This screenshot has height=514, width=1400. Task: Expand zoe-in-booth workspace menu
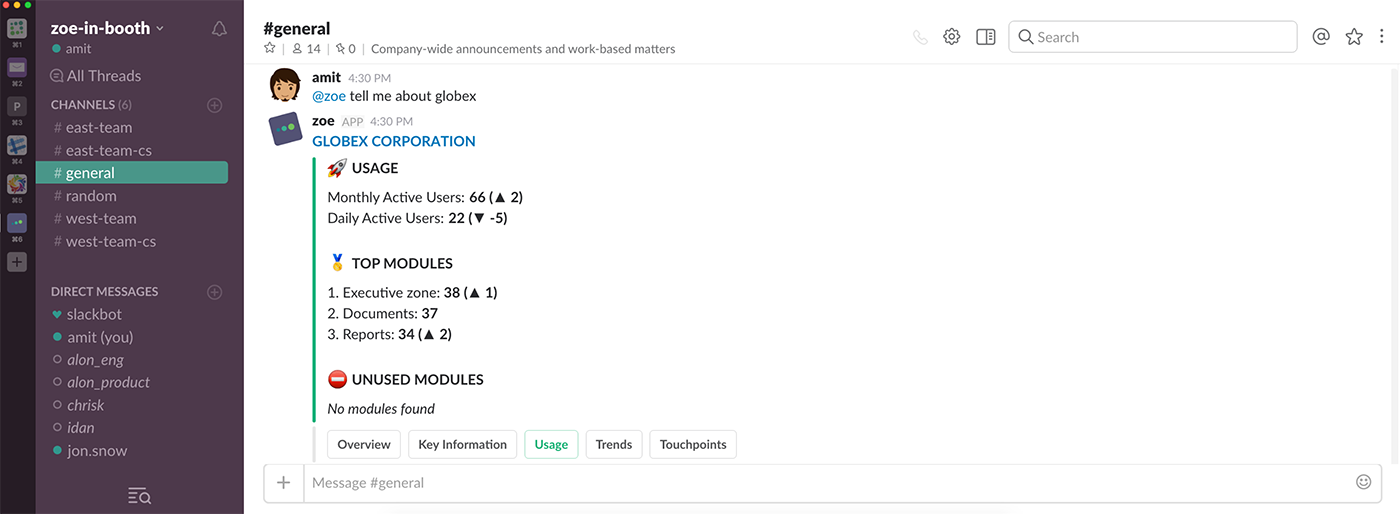click(x=107, y=28)
